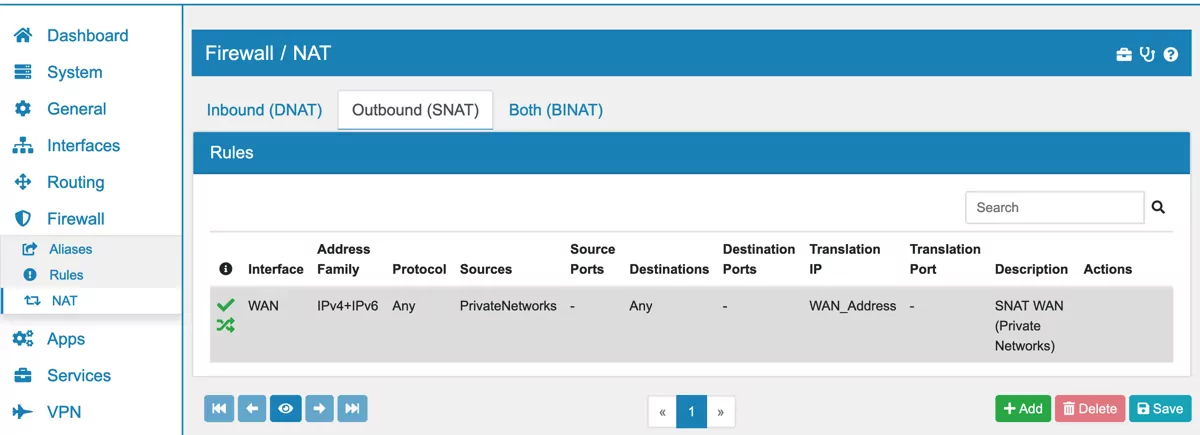Screen dimensions: 1200x435
Task: Expand the VPN sidebar section
Action: (64, 412)
